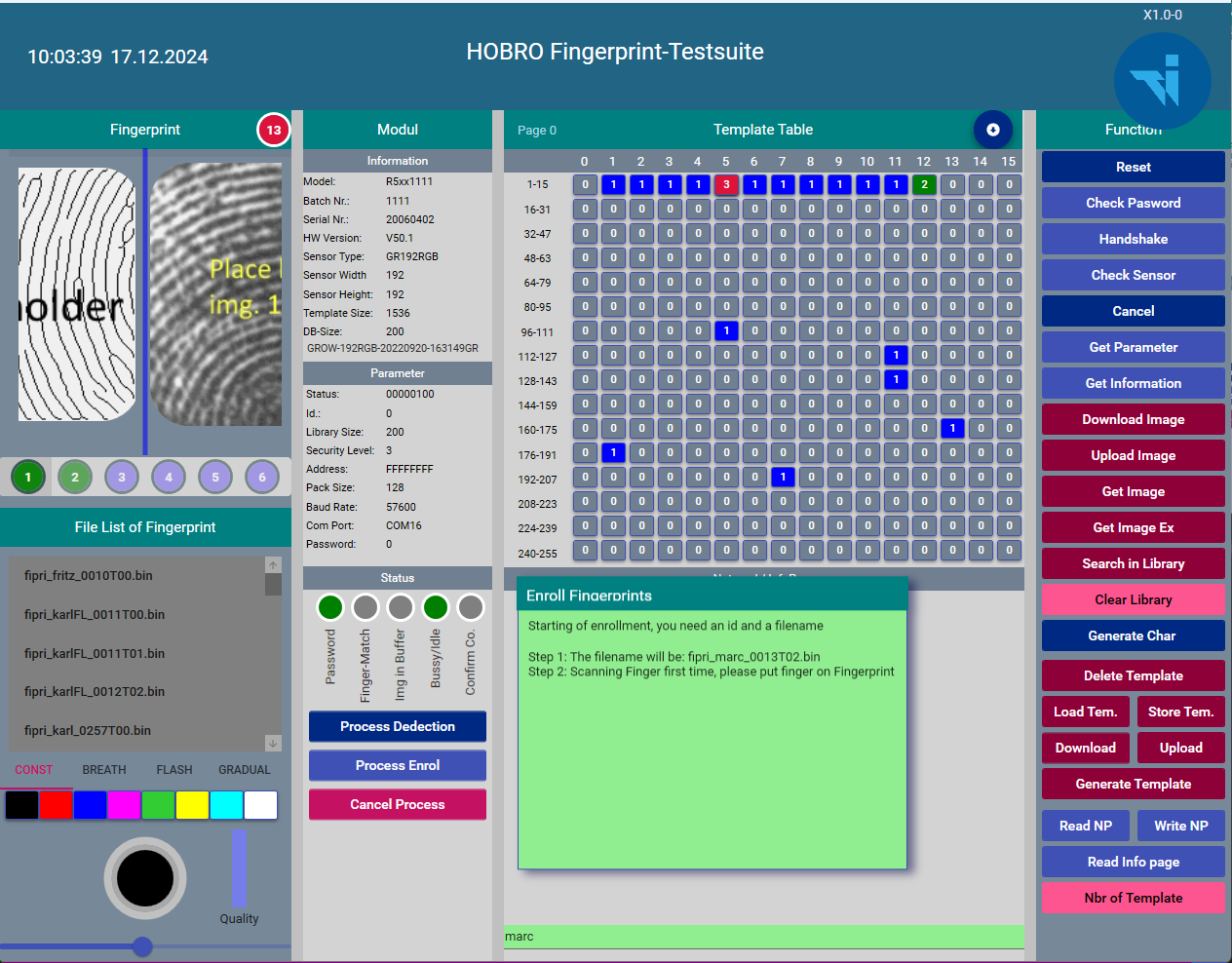The width and height of the screenshot is (1232, 963).
Task: Toggle the Finger-Match status indicator
Action: pos(366,607)
